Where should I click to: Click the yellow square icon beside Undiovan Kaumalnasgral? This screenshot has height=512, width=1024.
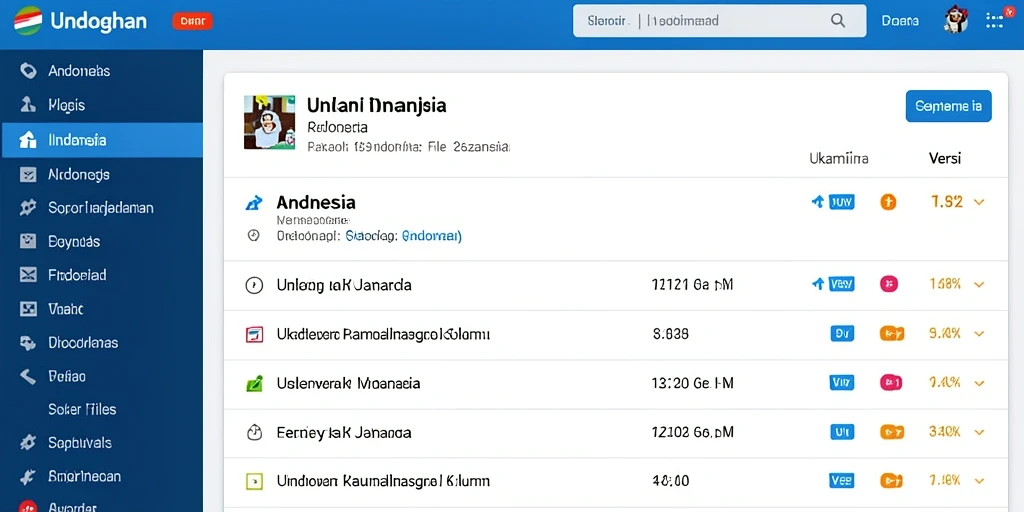pos(254,481)
